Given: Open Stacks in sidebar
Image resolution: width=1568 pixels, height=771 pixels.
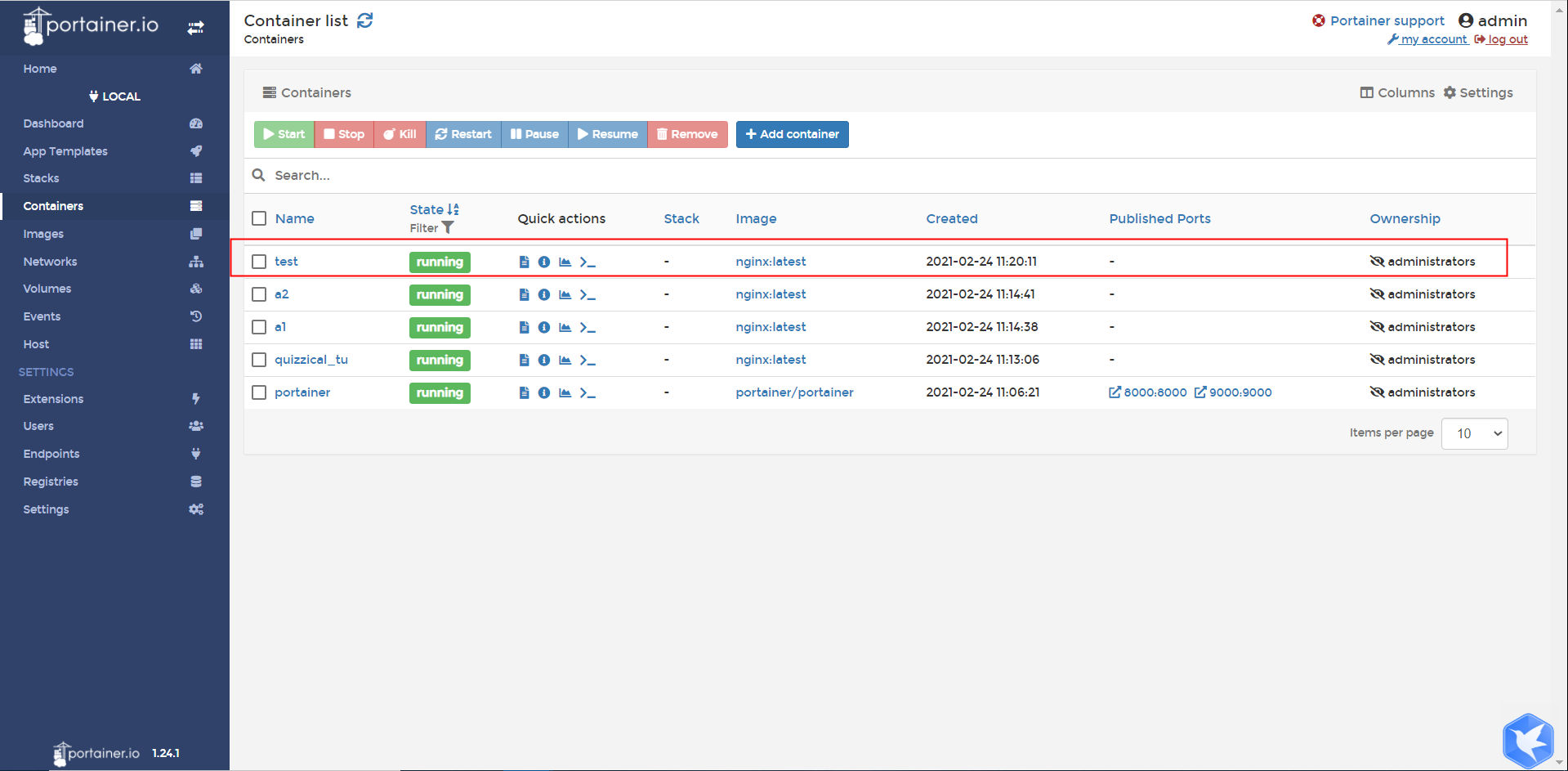Looking at the screenshot, I should (x=114, y=178).
